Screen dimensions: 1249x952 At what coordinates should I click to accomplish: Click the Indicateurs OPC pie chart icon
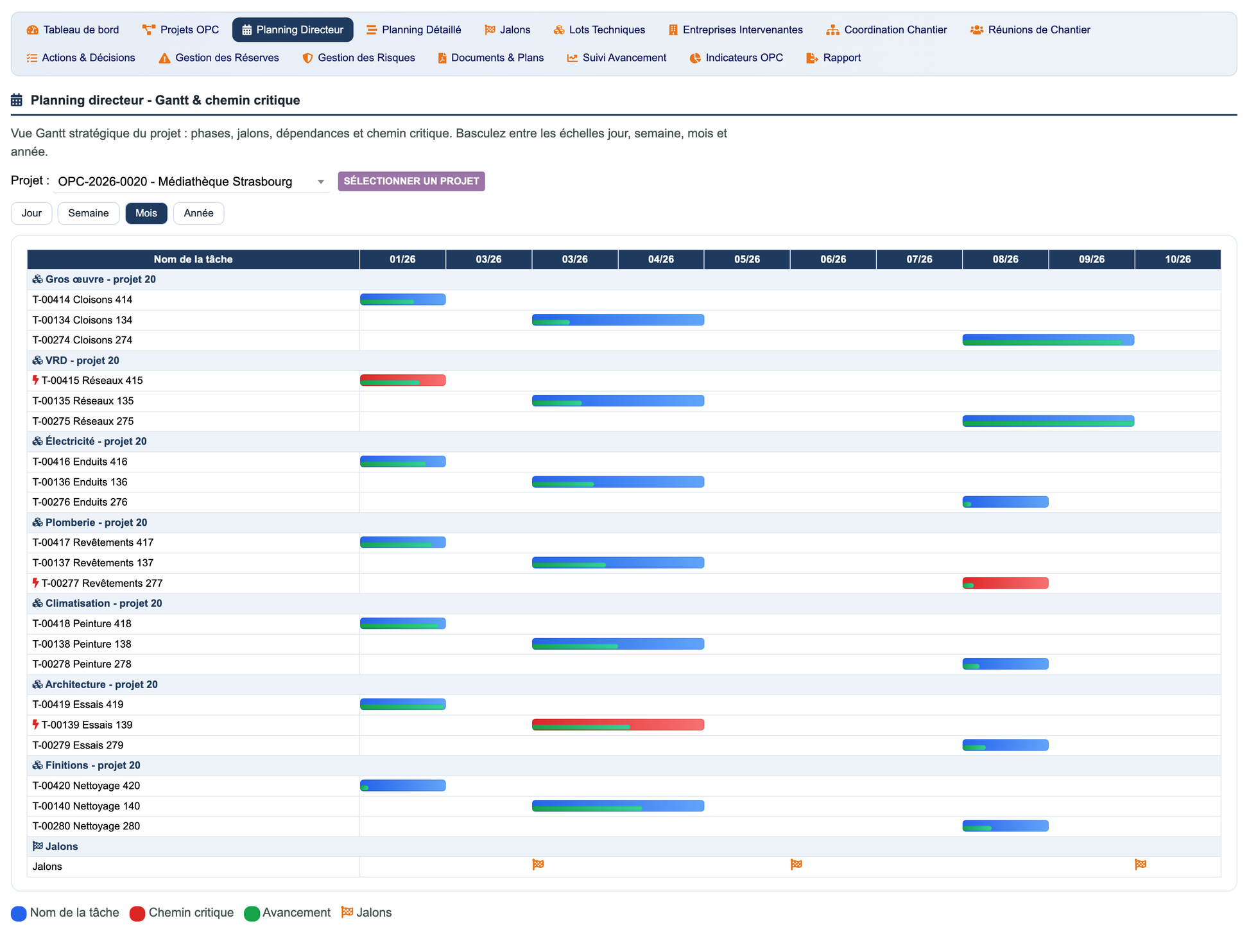tap(695, 58)
